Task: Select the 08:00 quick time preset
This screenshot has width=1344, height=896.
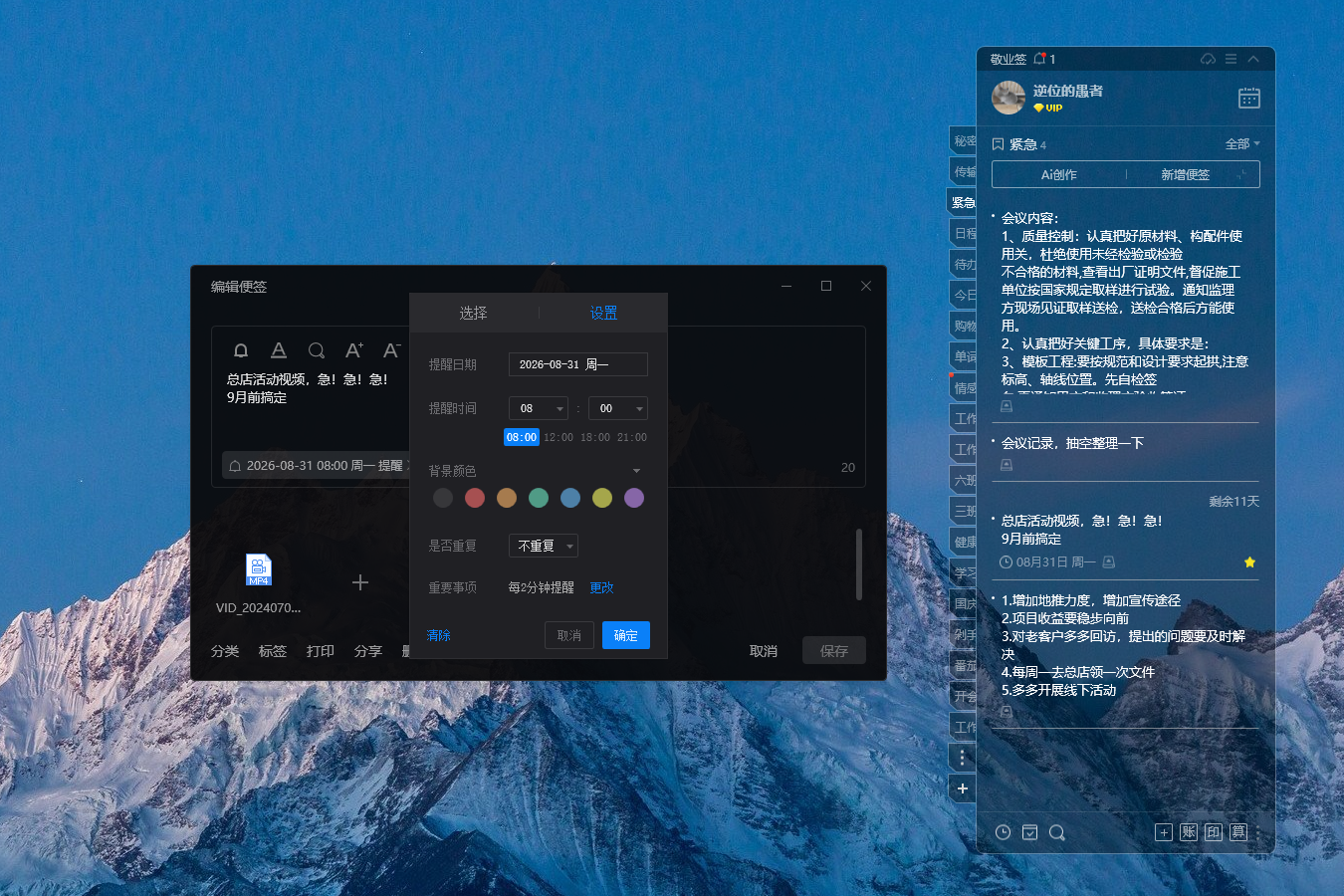Action: click(522, 437)
